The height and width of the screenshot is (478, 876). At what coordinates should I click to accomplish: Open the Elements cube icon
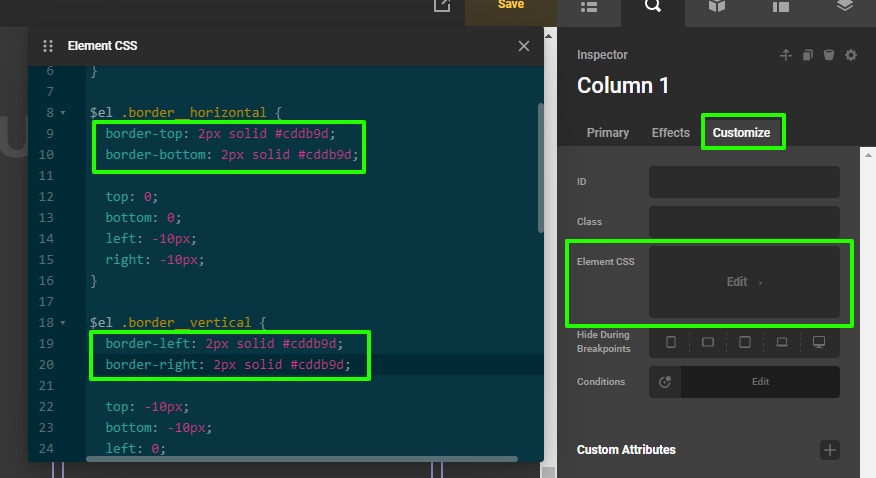coord(716,6)
